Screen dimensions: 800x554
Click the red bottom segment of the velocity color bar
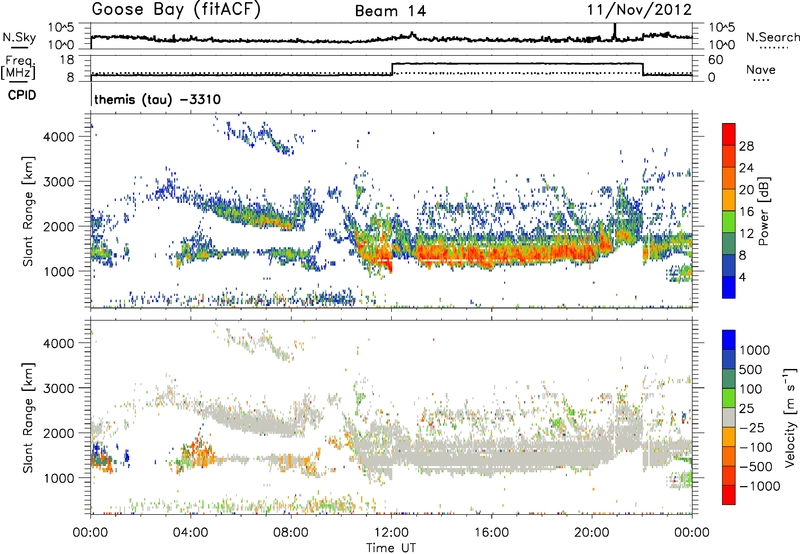[x=729, y=495]
